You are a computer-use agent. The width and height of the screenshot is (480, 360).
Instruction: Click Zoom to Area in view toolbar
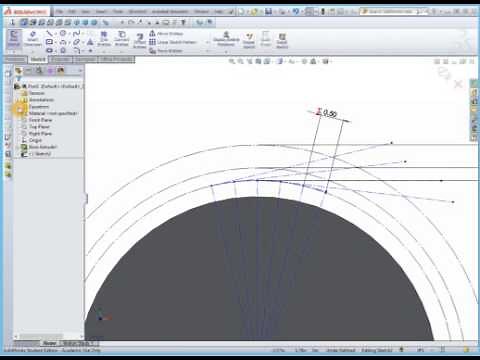tap(240, 61)
